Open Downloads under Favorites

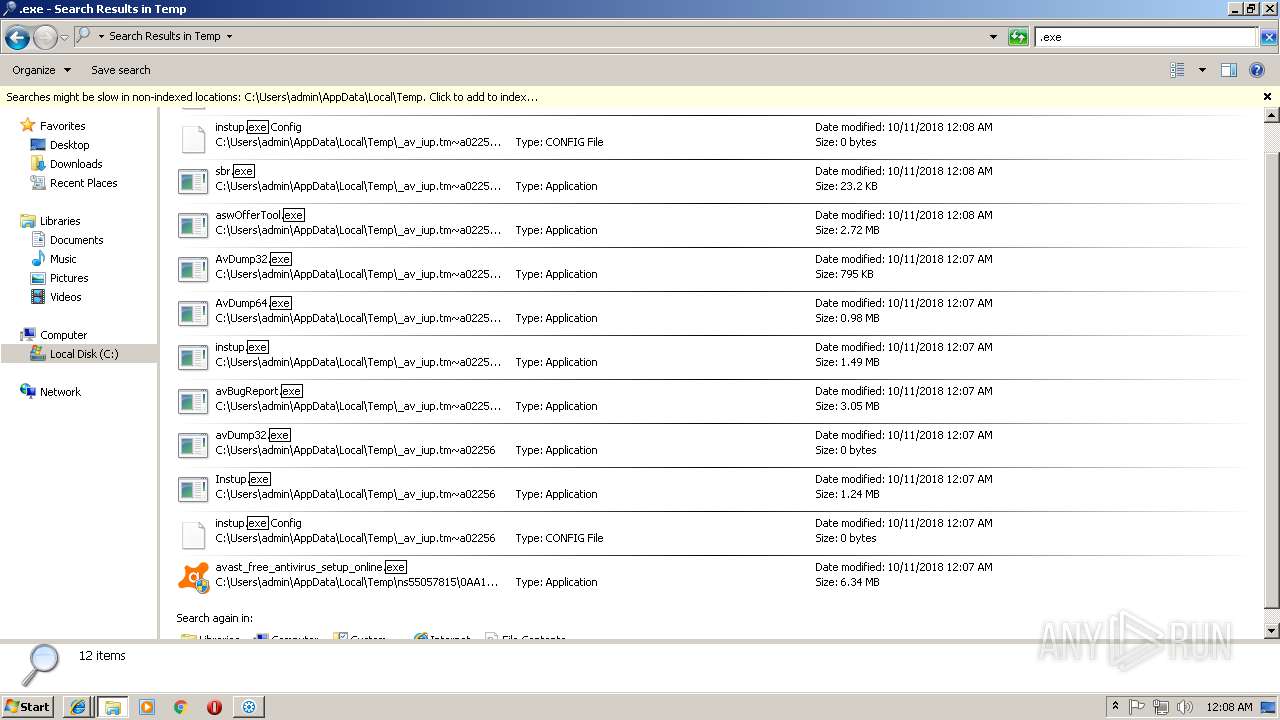[76, 164]
